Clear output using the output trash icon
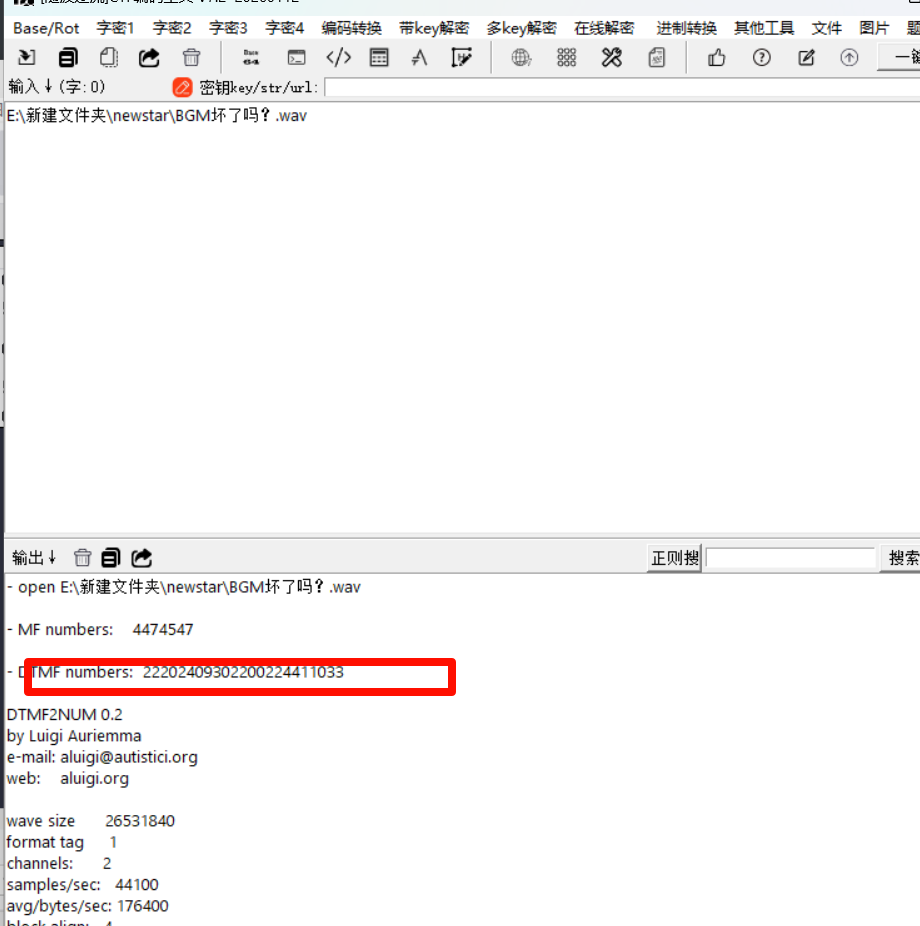 83,558
